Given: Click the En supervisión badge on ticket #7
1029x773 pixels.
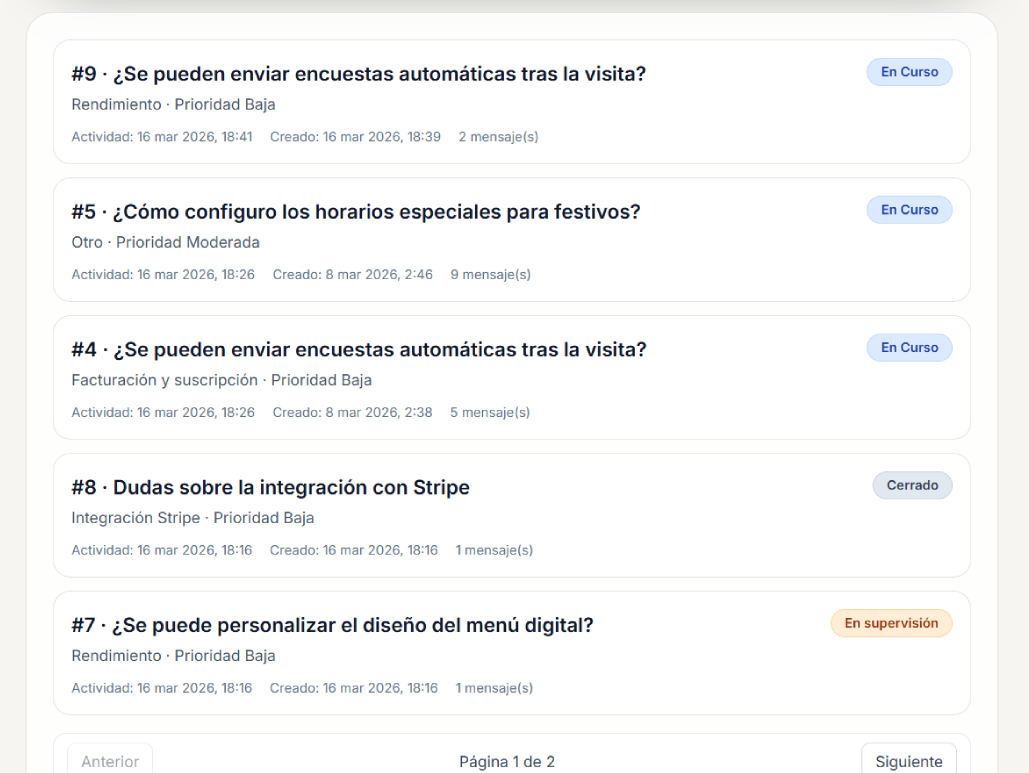Looking at the screenshot, I should [890, 622].
